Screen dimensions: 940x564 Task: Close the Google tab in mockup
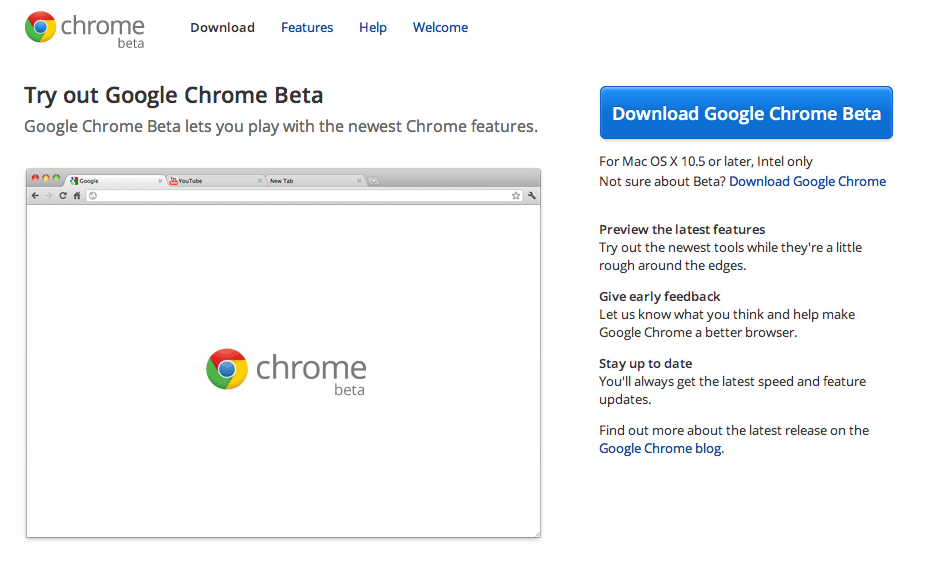pyautogui.click(x=160, y=180)
